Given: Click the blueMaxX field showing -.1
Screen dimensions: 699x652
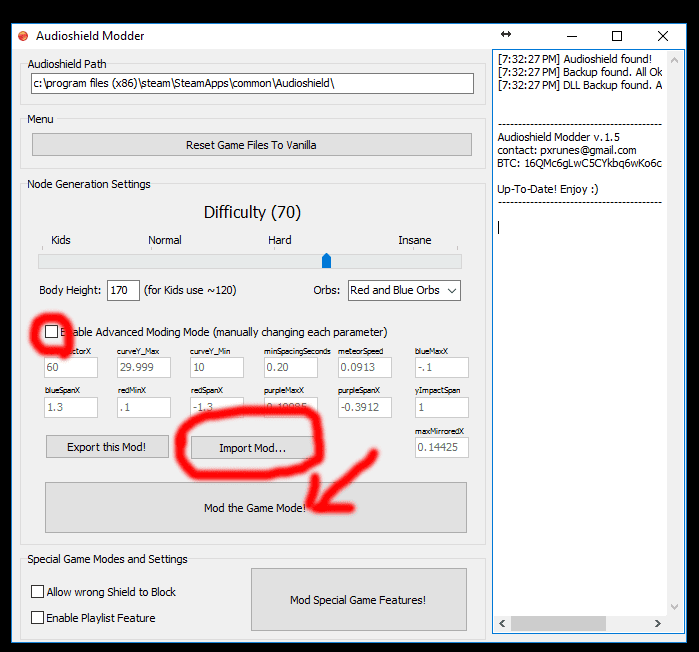Looking at the screenshot, I should 442,367.
